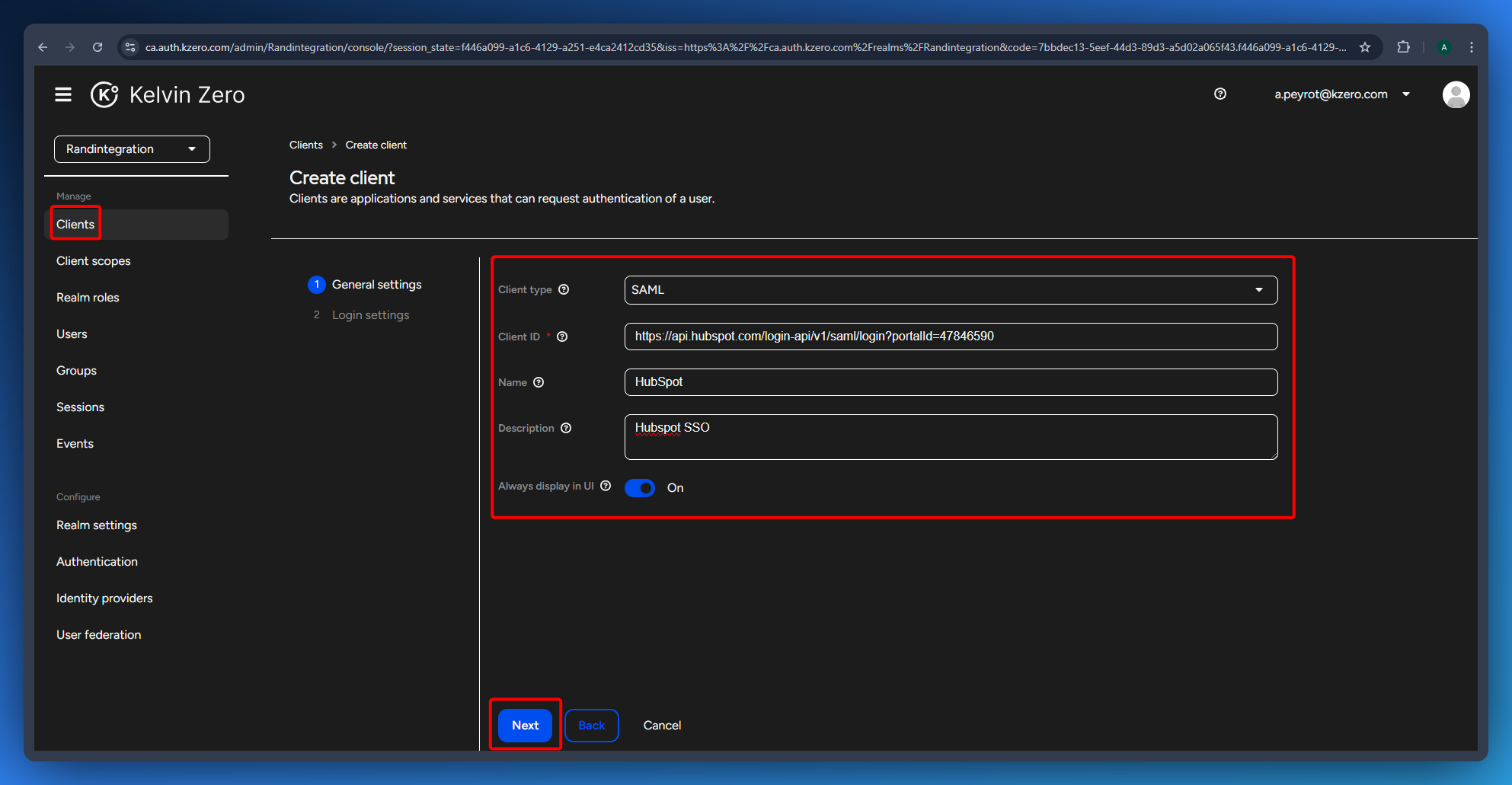1512x785 pixels.
Task: Select the Login settings wizard step
Action: click(360, 315)
